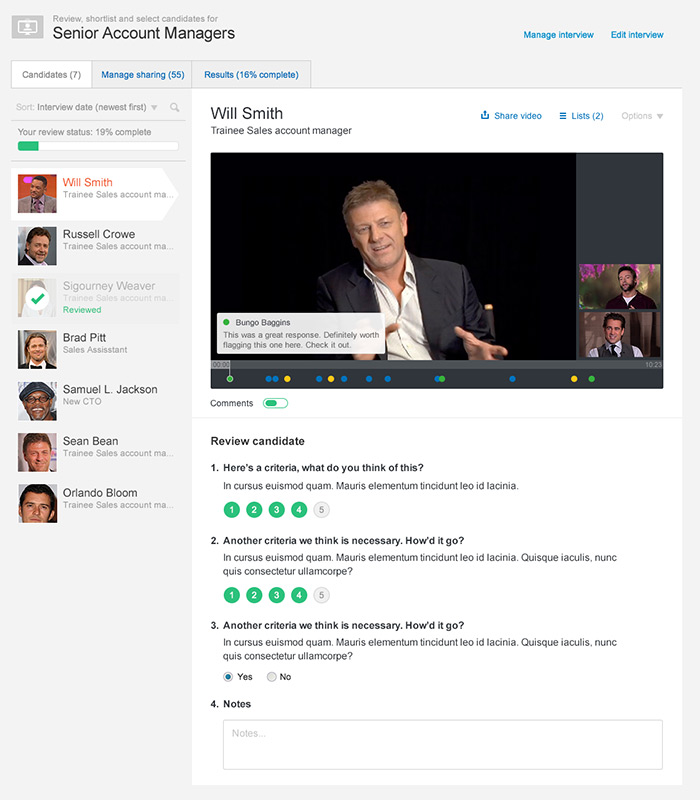This screenshot has width=700, height=800.
Task: Click the last green timeline marker
Action: (x=591, y=379)
